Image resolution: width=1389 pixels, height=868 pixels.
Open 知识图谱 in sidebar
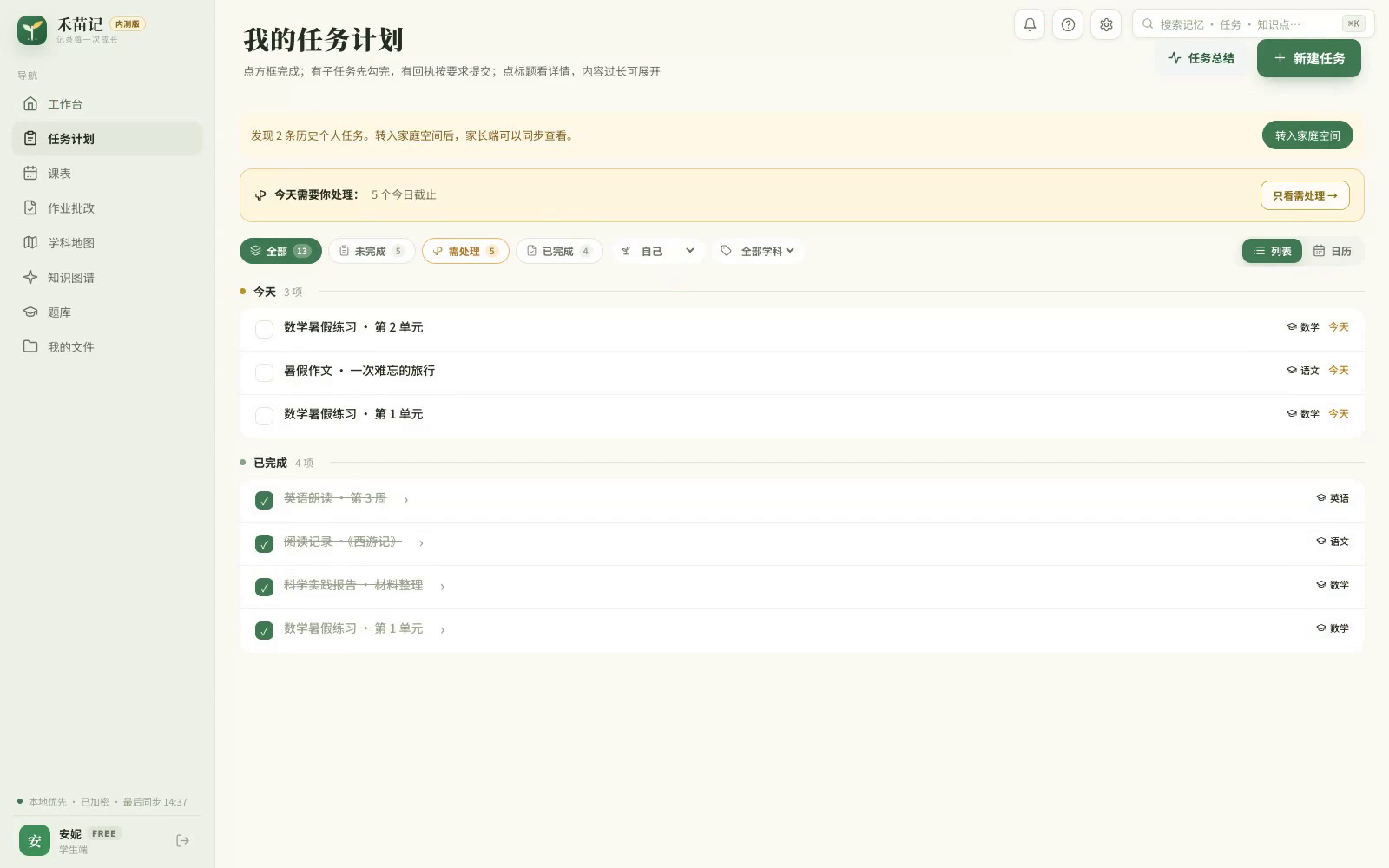coord(107,278)
